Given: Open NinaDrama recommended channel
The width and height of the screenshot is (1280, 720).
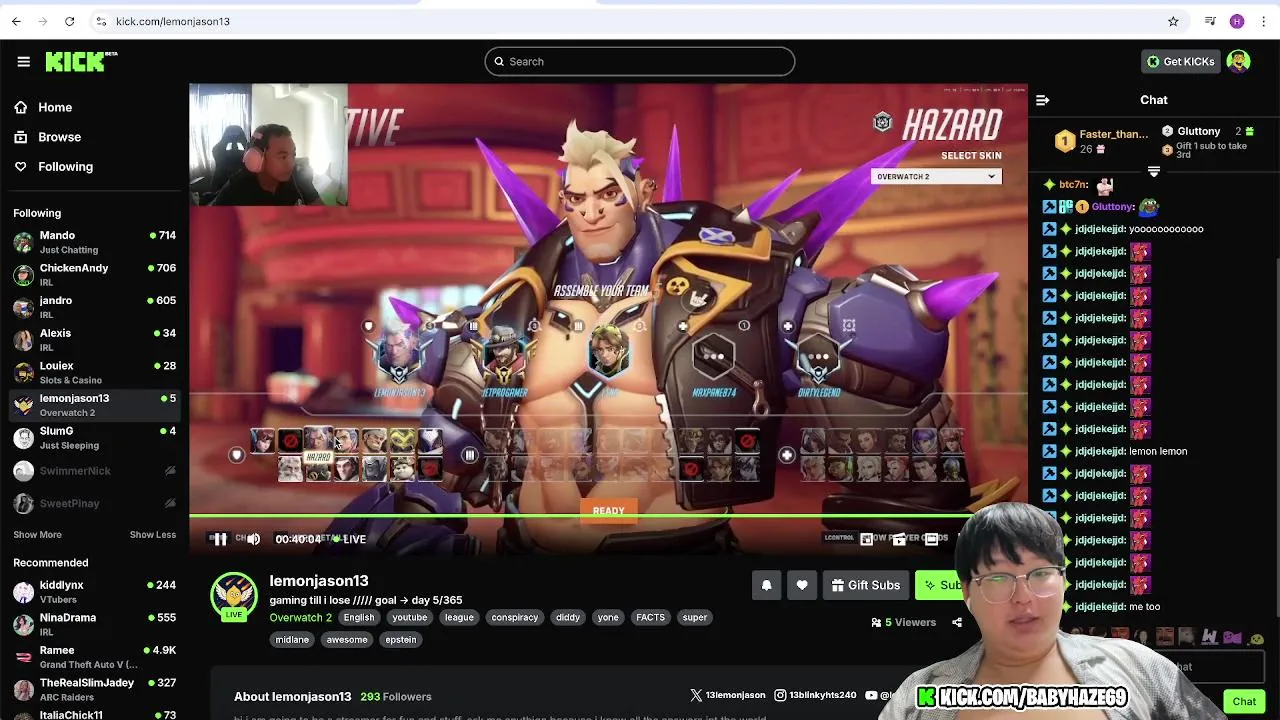Looking at the screenshot, I should click(95, 624).
